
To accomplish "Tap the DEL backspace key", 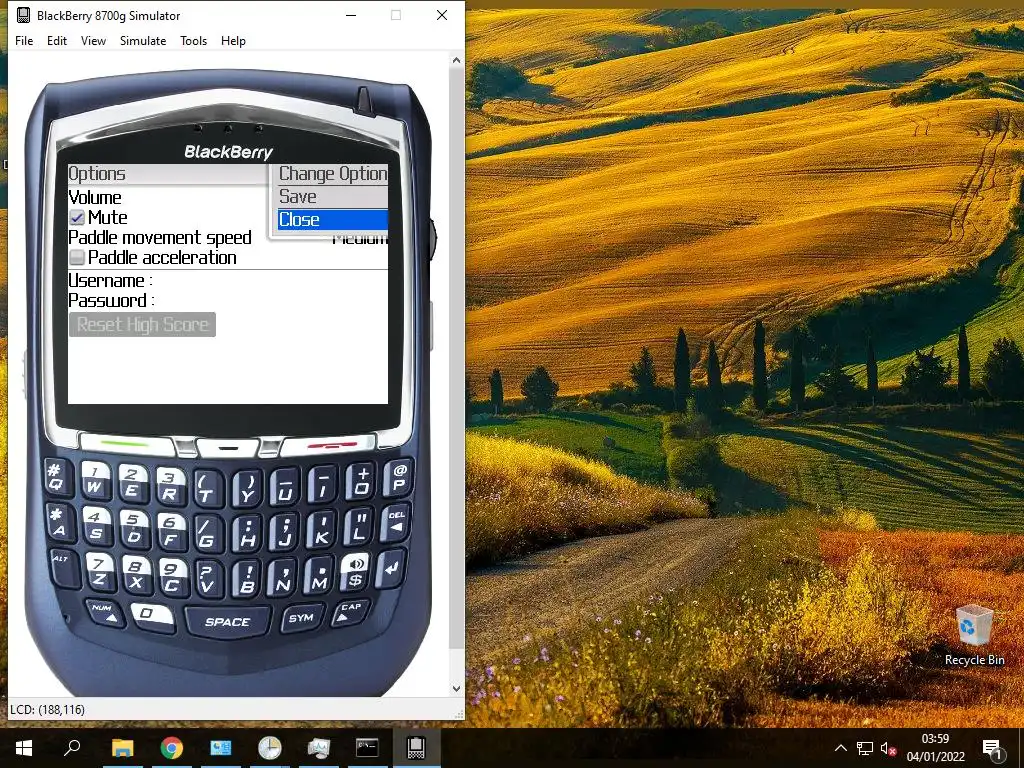I will pos(396,522).
